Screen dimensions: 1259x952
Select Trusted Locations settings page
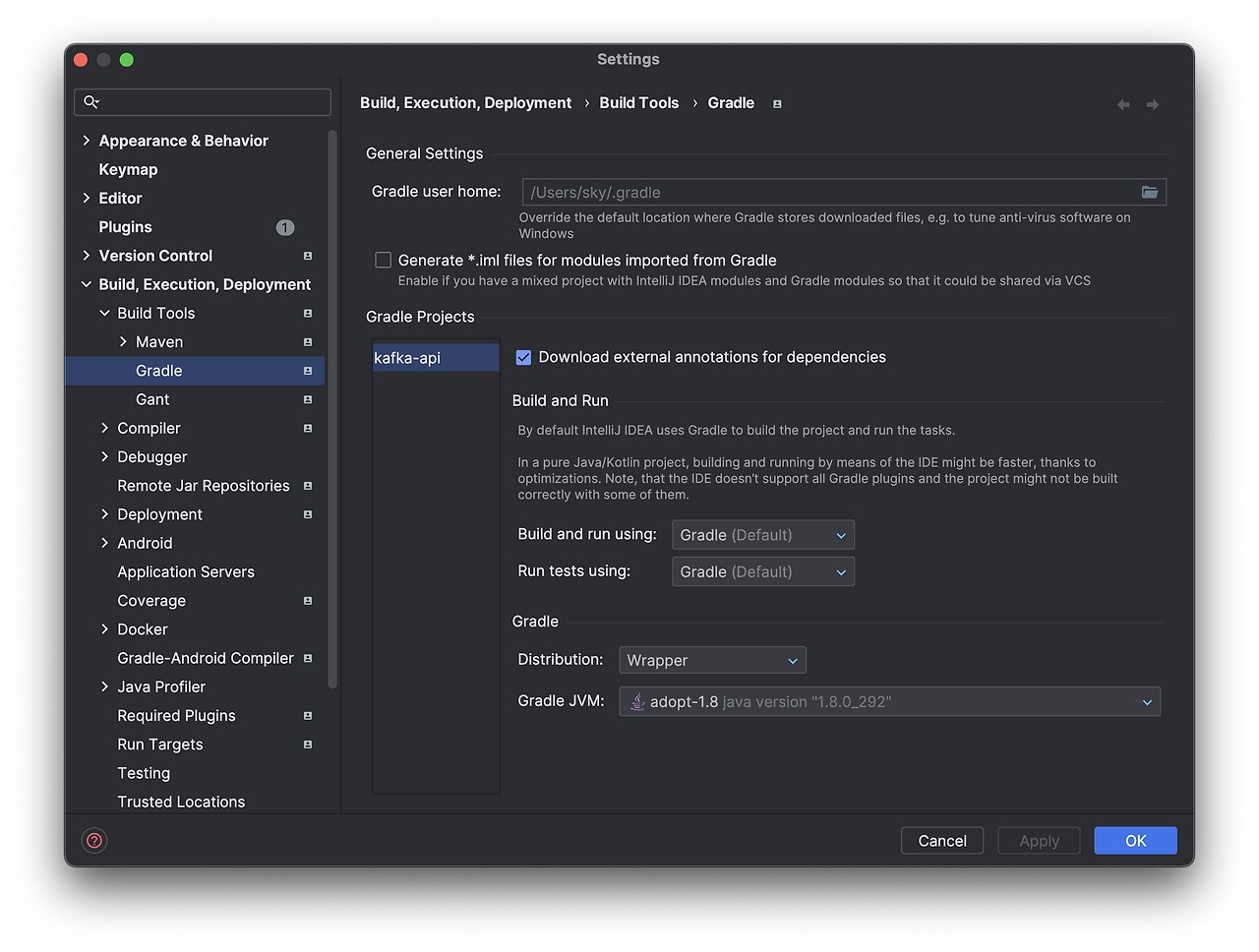pyautogui.click(x=181, y=802)
